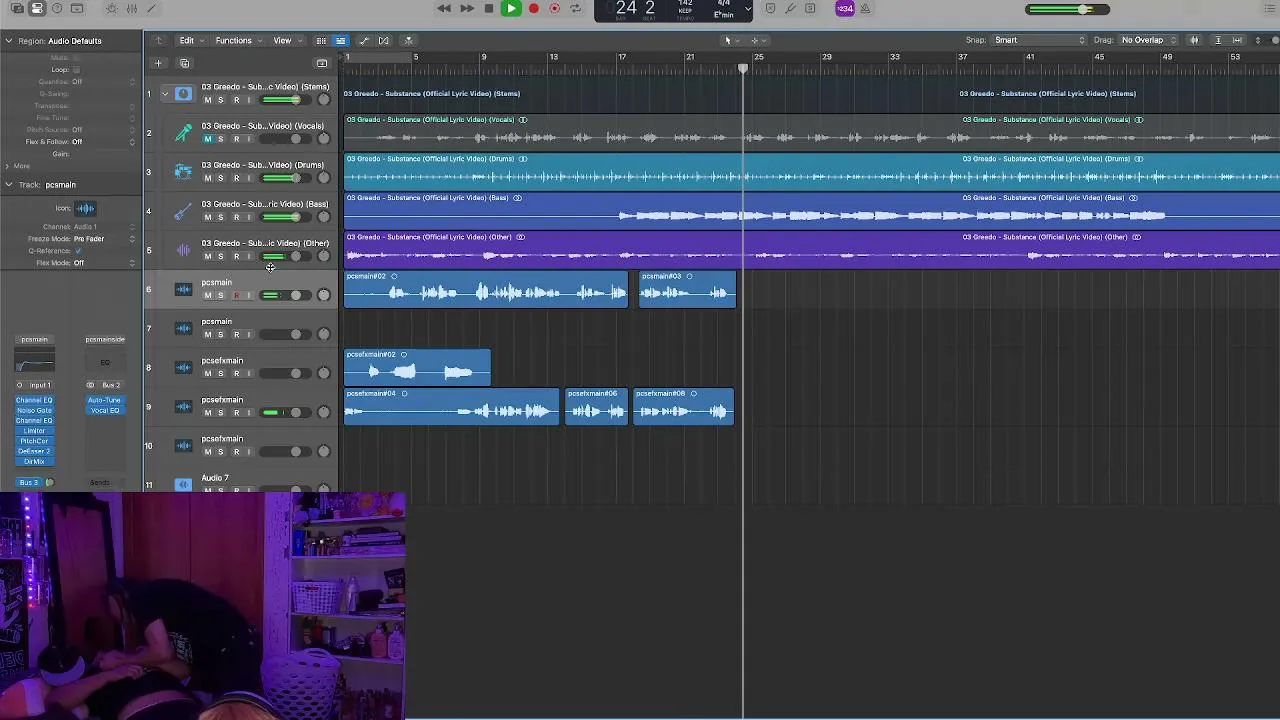This screenshot has height=720, width=1280.
Task: Start playback with the green Play button
Action: [511, 9]
